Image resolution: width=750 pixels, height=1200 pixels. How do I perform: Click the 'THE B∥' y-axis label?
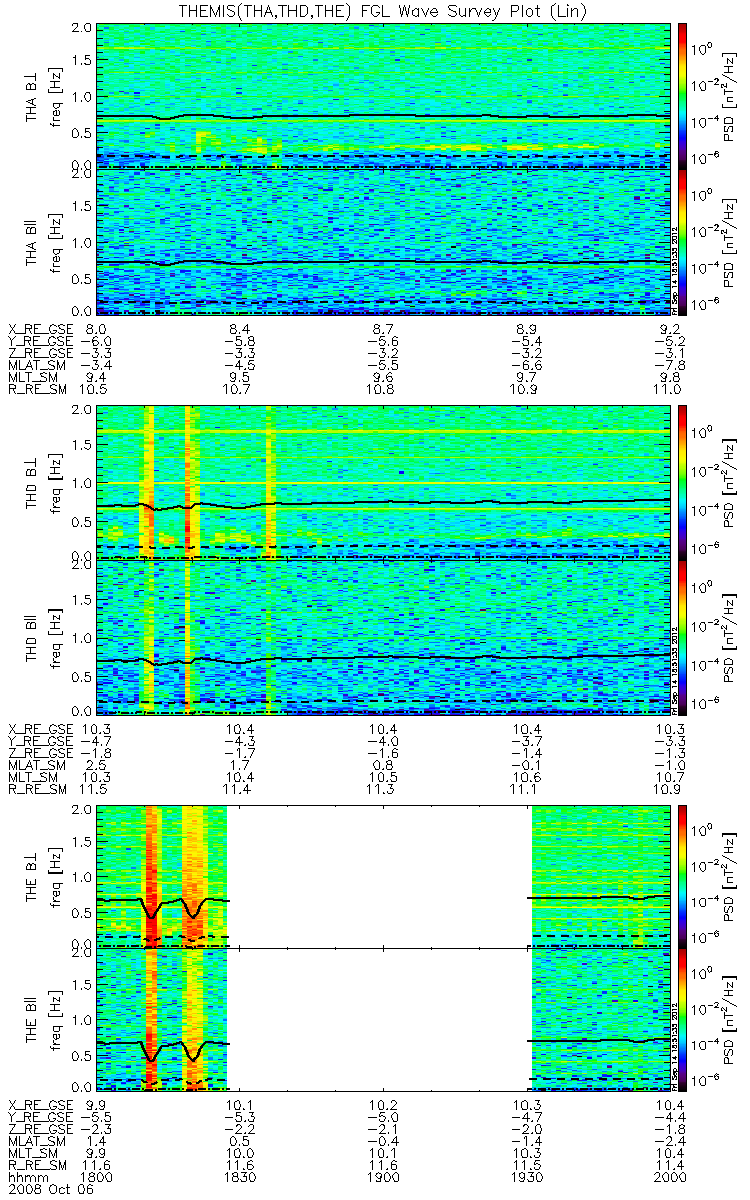click(x=31, y=1020)
